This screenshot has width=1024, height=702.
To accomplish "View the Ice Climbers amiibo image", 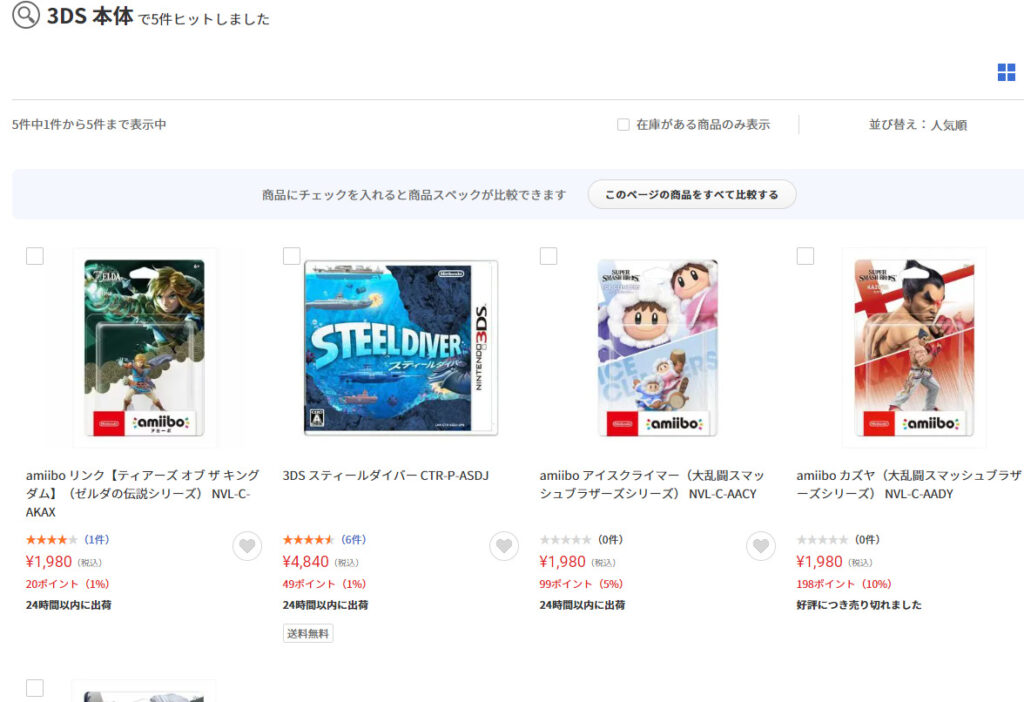I will [658, 347].
